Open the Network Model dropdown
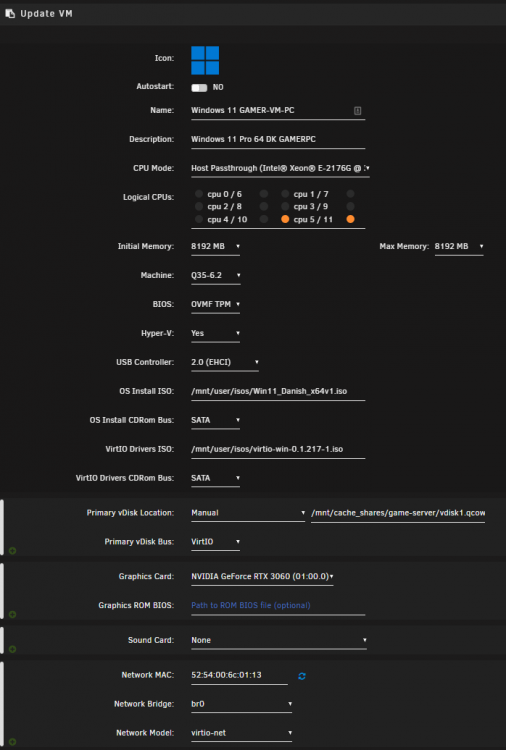 (x=242, y=733)
